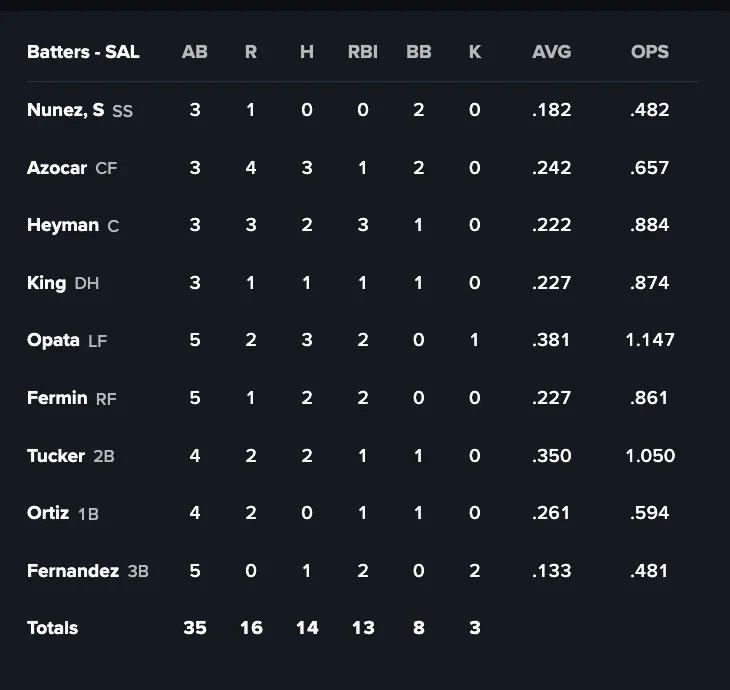Click the AVG column header
The height and width of the screenshot is (690, 730).
[551, 52]
